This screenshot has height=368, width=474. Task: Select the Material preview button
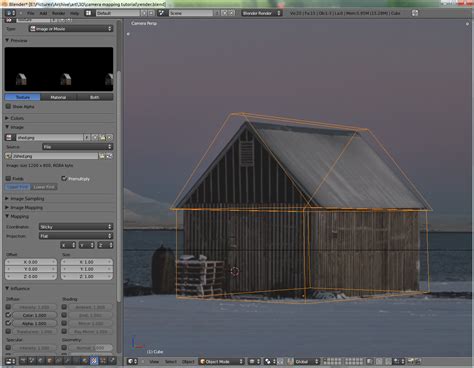[x=58, y=97]
